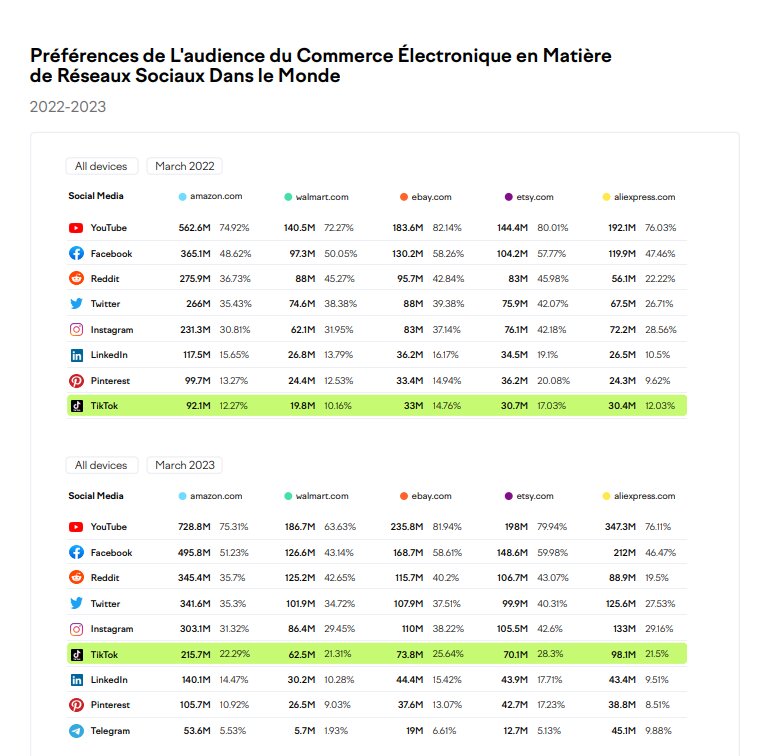Viewport: 757px width, 756px height.
Task: Click the orange ebay.com dot in first table
Action: [403, 197]
